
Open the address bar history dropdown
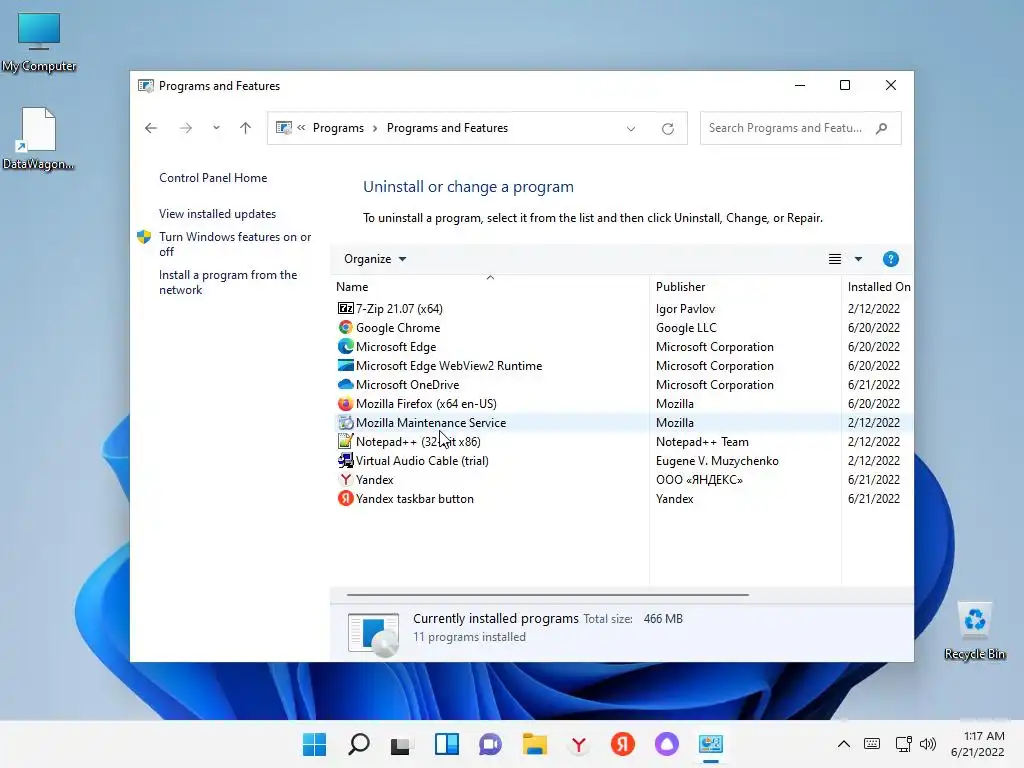point(631,129)
